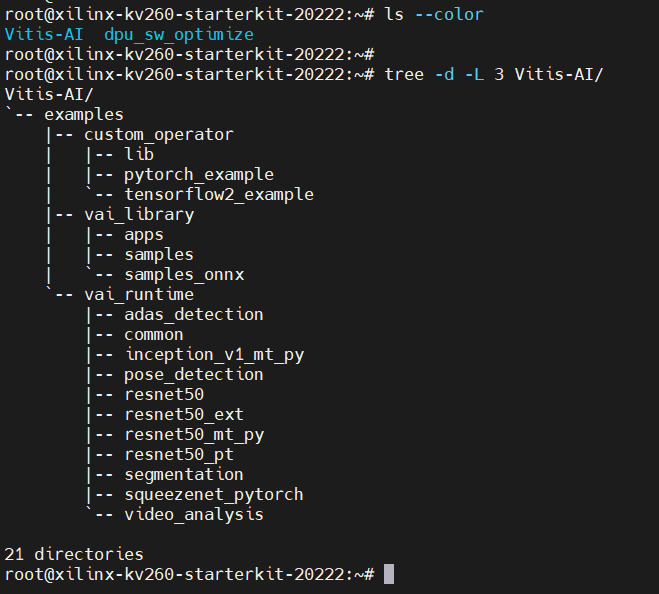Select samples_onnx in the tree
Screen dimensions: 659x594
(184, 275)
